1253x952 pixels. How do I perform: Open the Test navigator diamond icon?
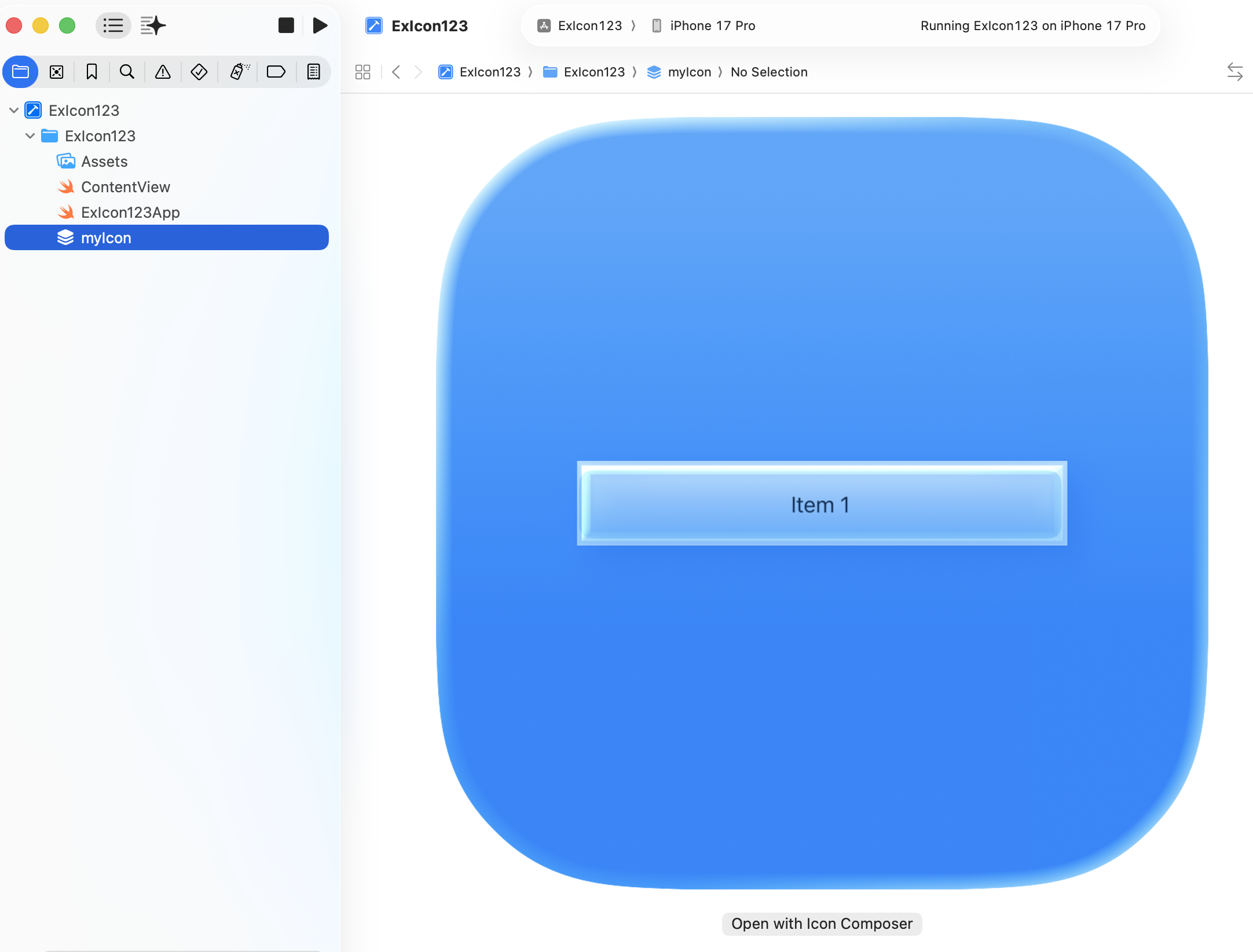(199, 72)
